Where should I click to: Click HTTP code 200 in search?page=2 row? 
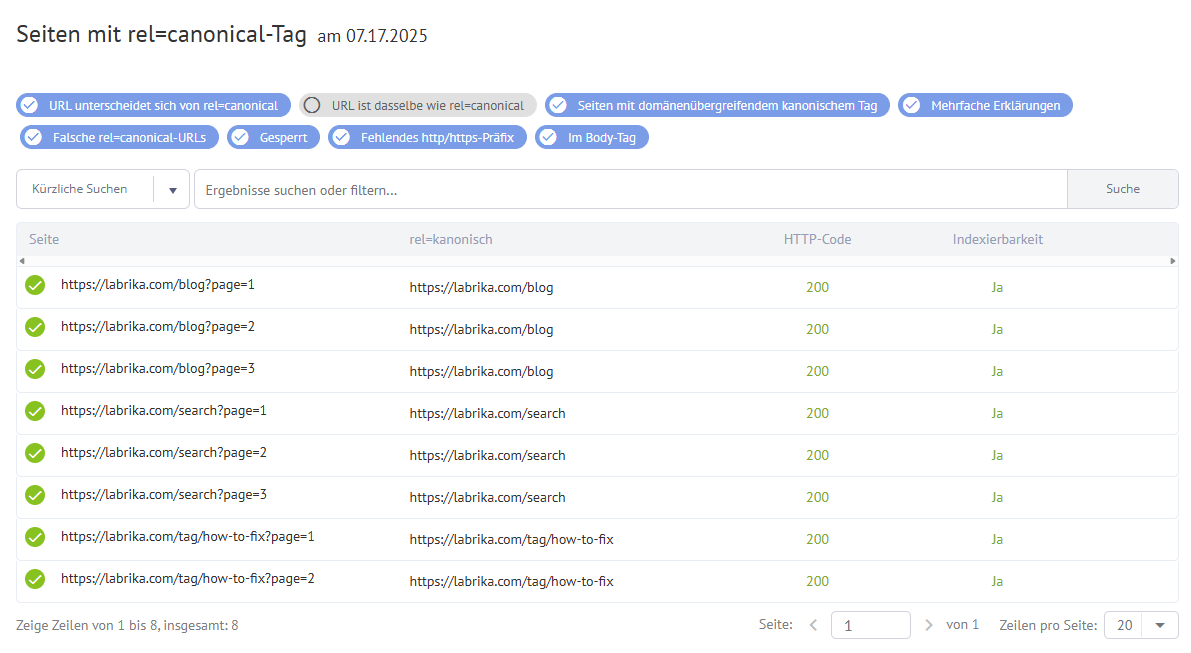pyautogui.click(x=817, y=455)
